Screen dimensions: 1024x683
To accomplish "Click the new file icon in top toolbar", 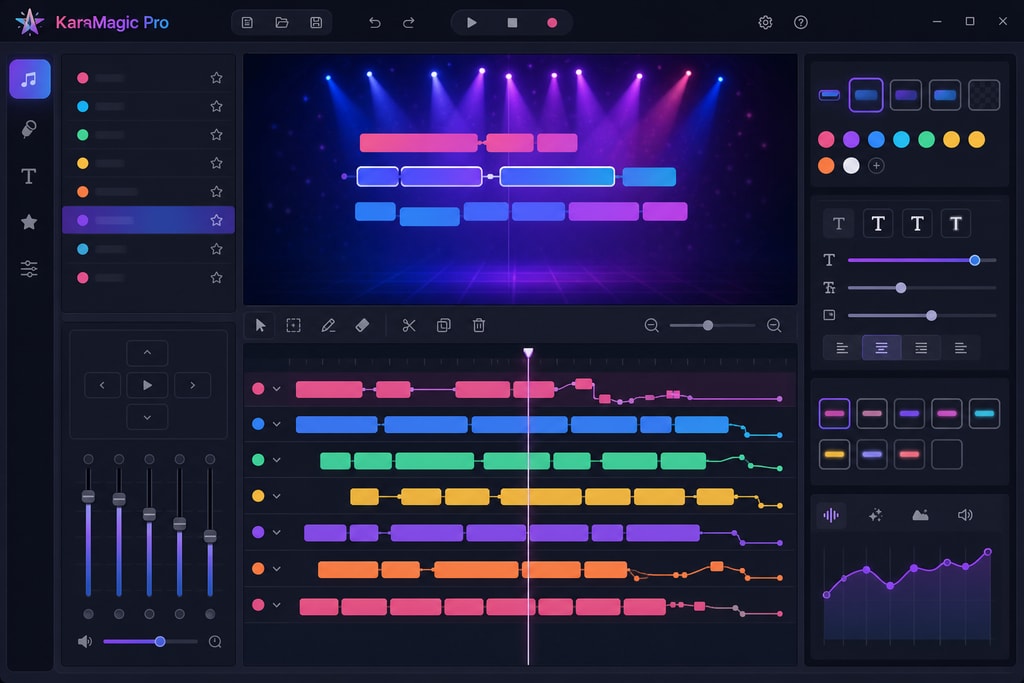I will (248, 23).
